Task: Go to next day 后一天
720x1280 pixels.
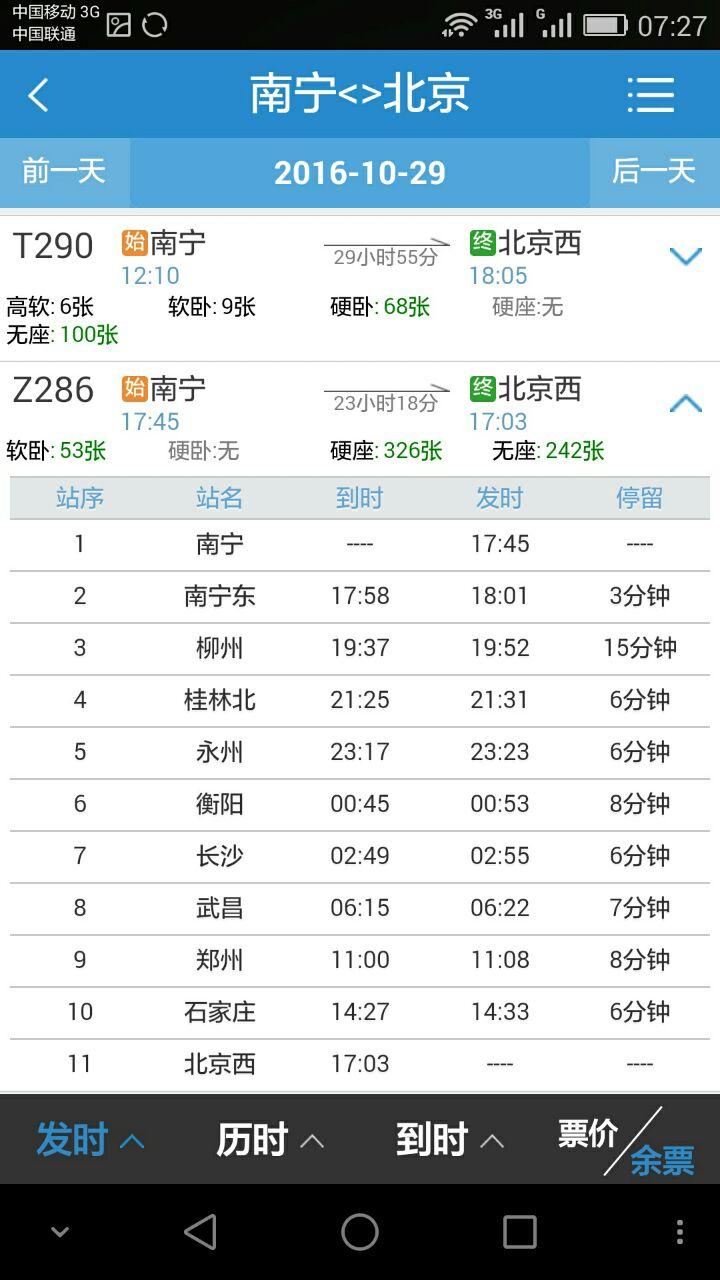Action: click(654, 172)
